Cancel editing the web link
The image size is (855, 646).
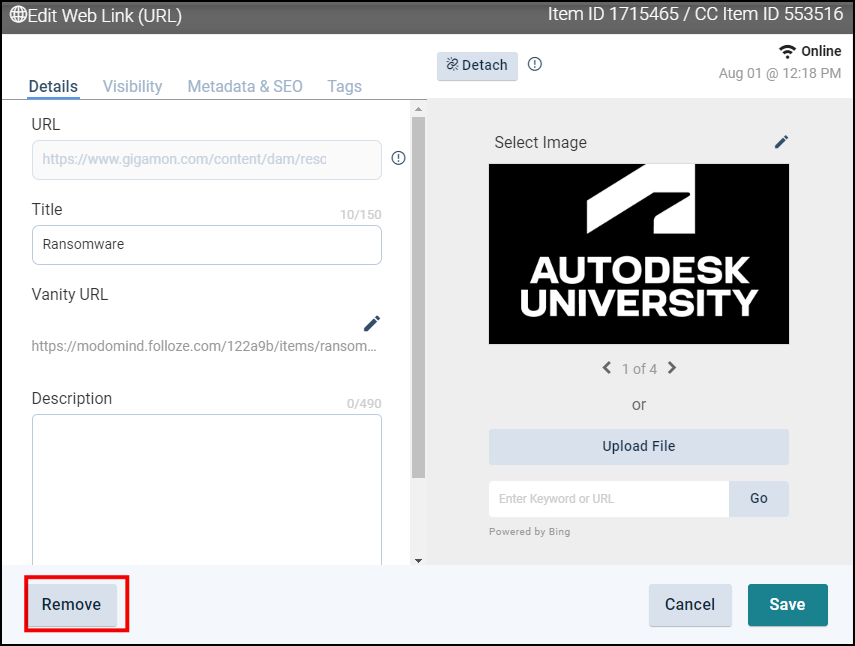(x=690, y=604)
